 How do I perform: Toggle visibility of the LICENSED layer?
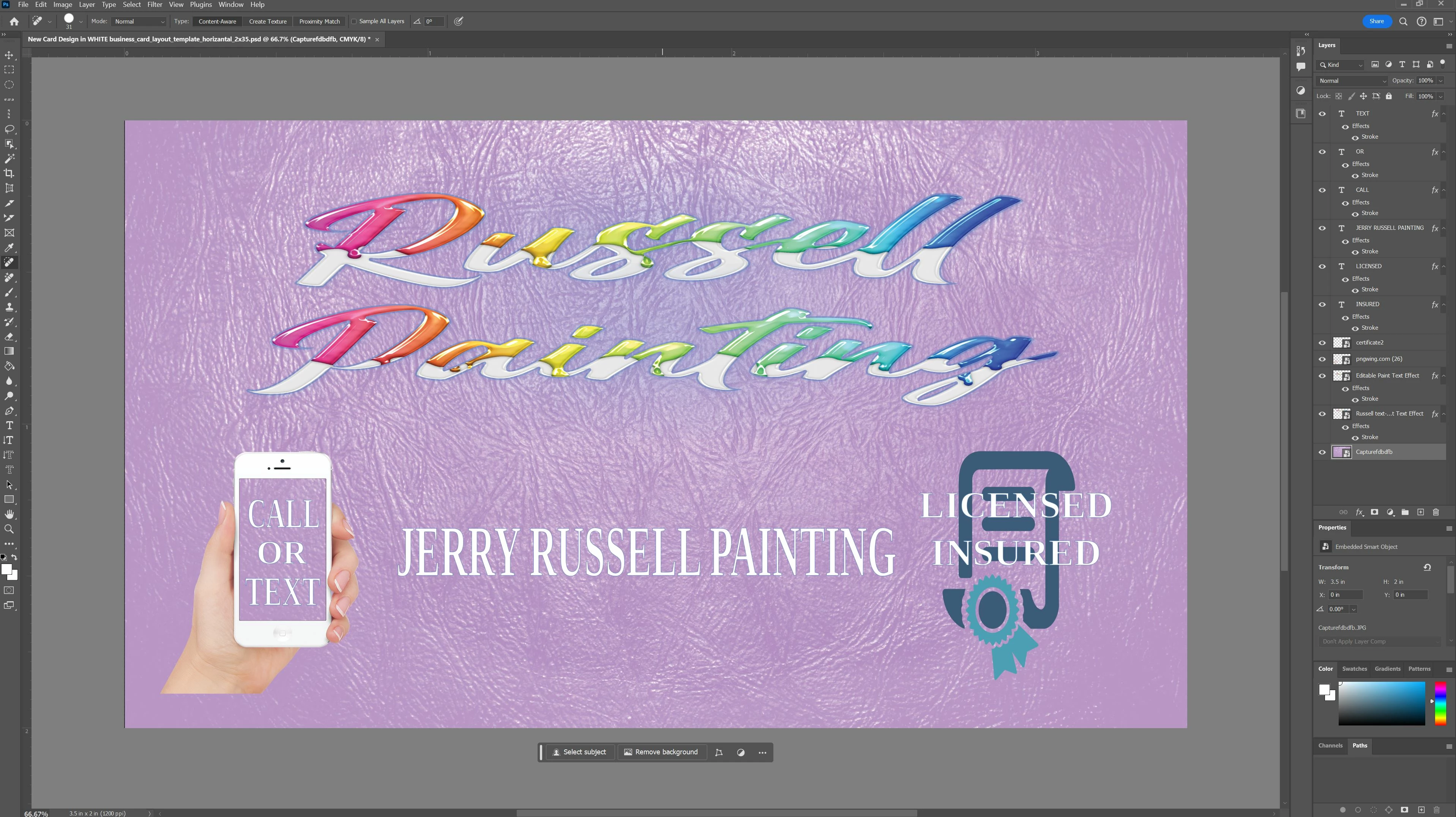click(x=1322, y=266)
